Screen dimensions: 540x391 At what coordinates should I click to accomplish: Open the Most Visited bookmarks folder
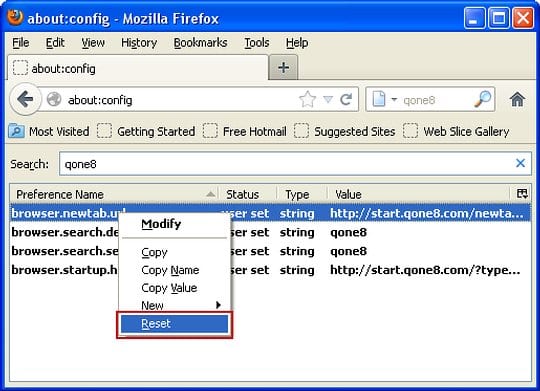(49, 132)
